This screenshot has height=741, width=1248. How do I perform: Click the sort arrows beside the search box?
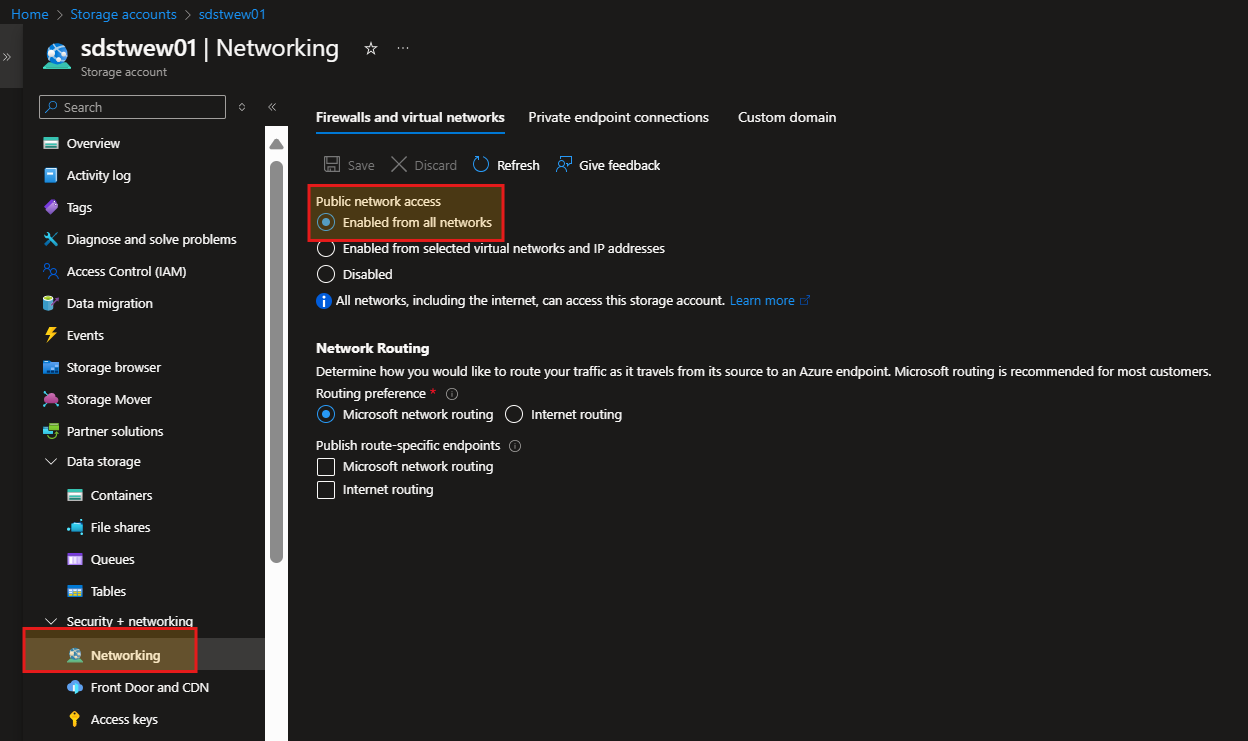[x=242, y=107]
